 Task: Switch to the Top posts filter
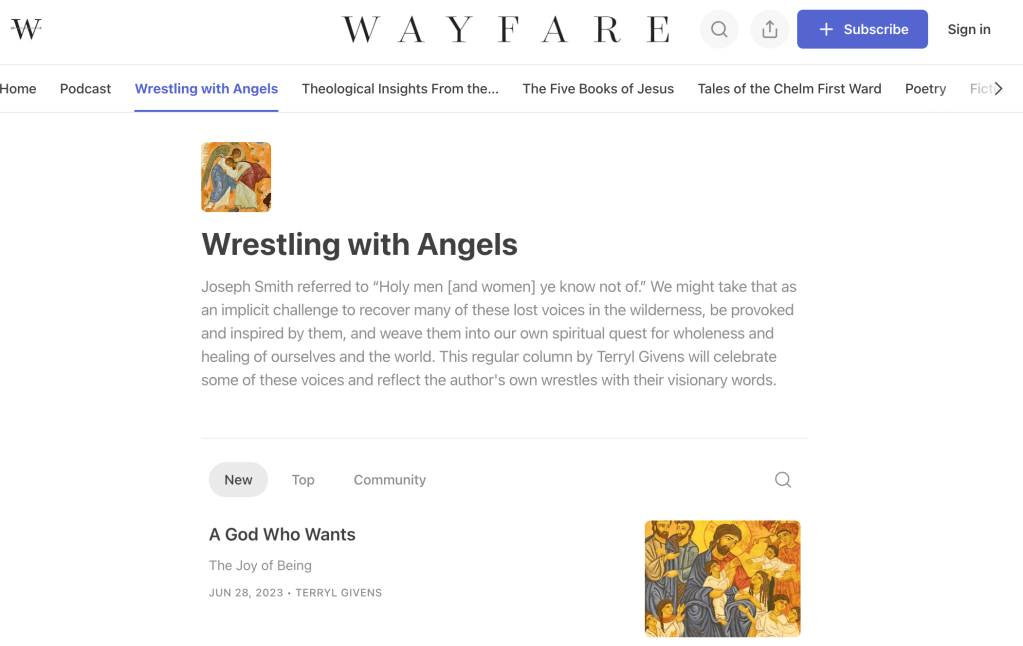pyautogui.click(x=303, y=480)
